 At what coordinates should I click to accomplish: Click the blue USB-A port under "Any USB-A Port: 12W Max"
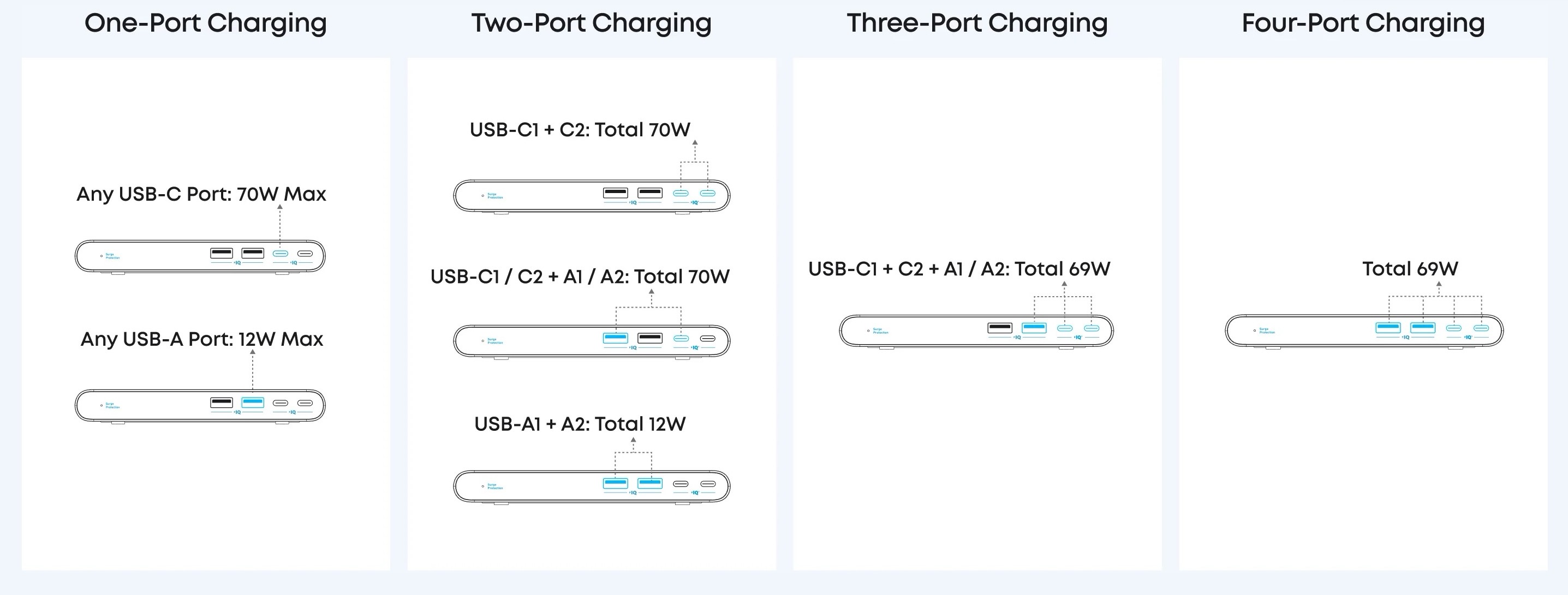click(253, 402)
